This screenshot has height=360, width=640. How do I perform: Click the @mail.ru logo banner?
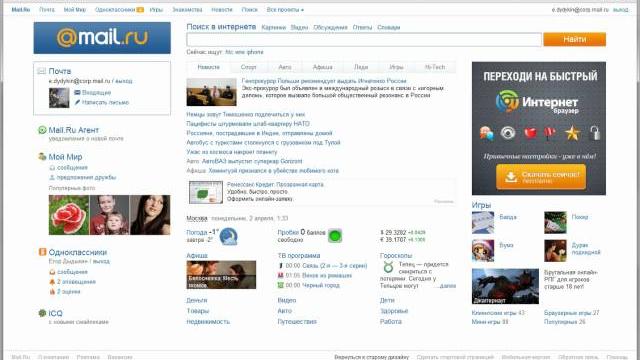pyautogui.click(x=102, y=38)
